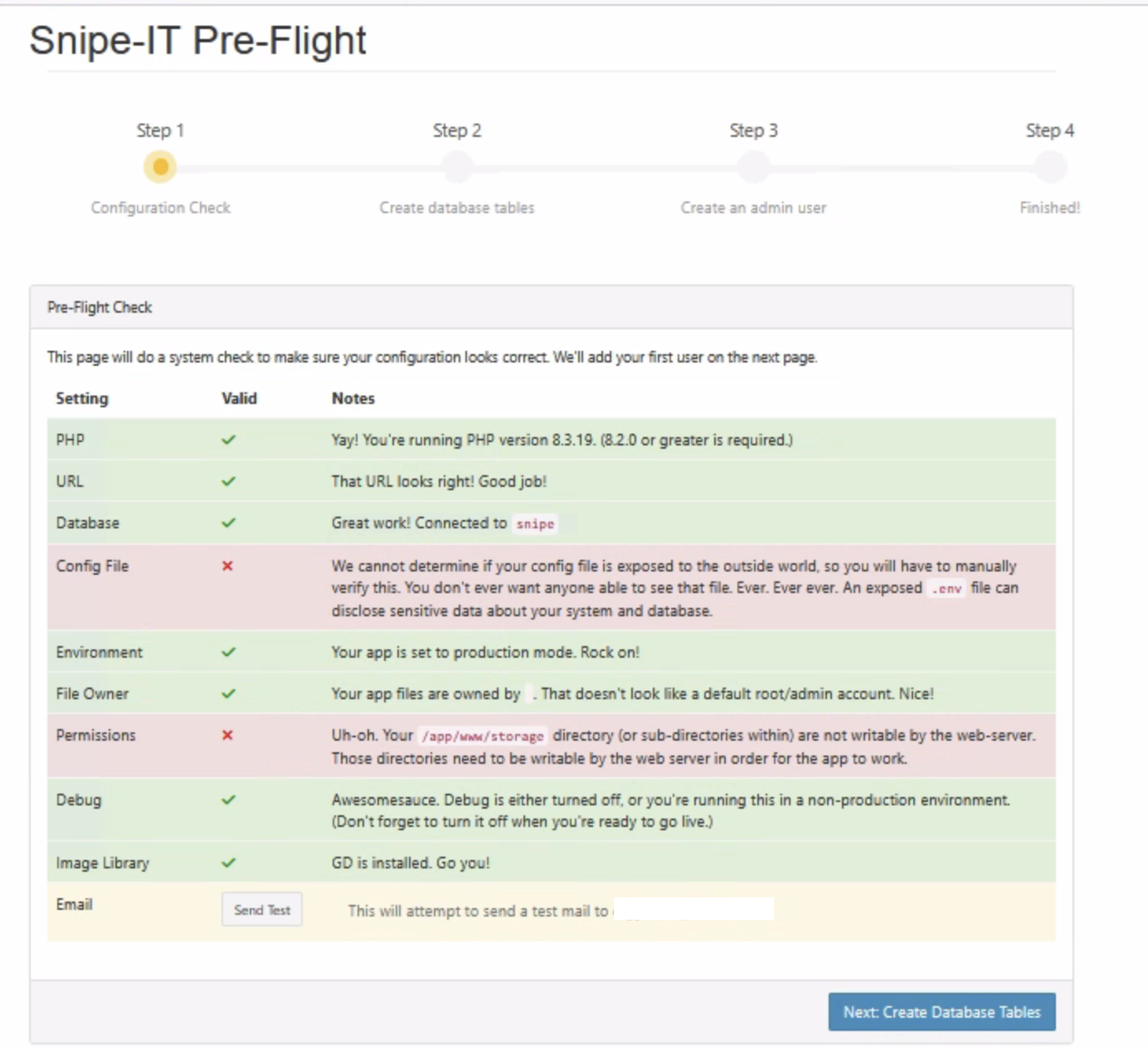Select the Configuration Check step label
This screenshot has height=1050, width=1148.
click(x=161, y=207)
